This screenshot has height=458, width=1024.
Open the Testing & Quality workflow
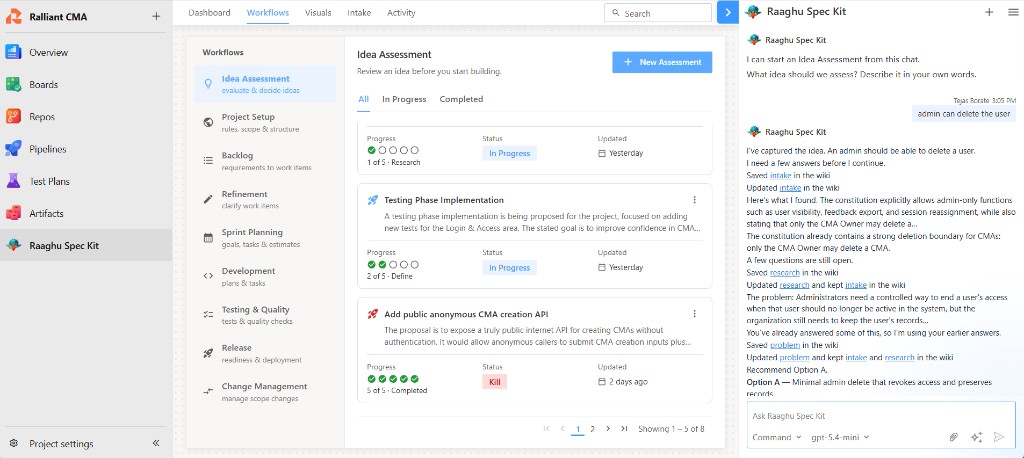click(x=265, y=315)
